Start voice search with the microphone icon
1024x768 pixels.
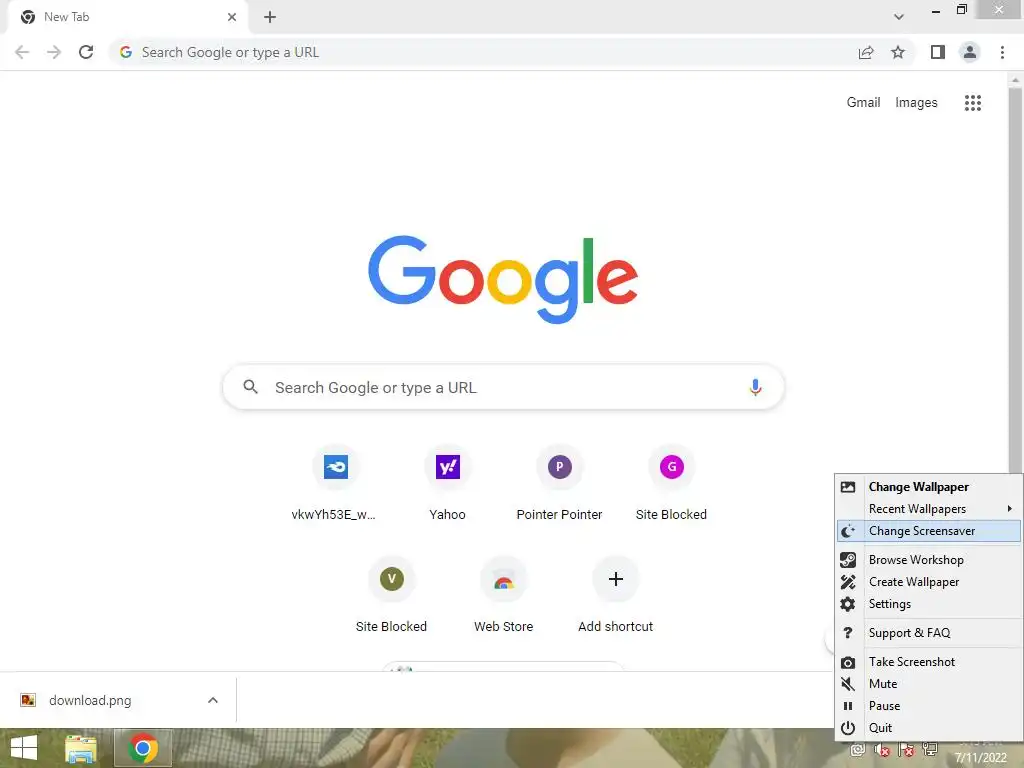coord(755,387)
